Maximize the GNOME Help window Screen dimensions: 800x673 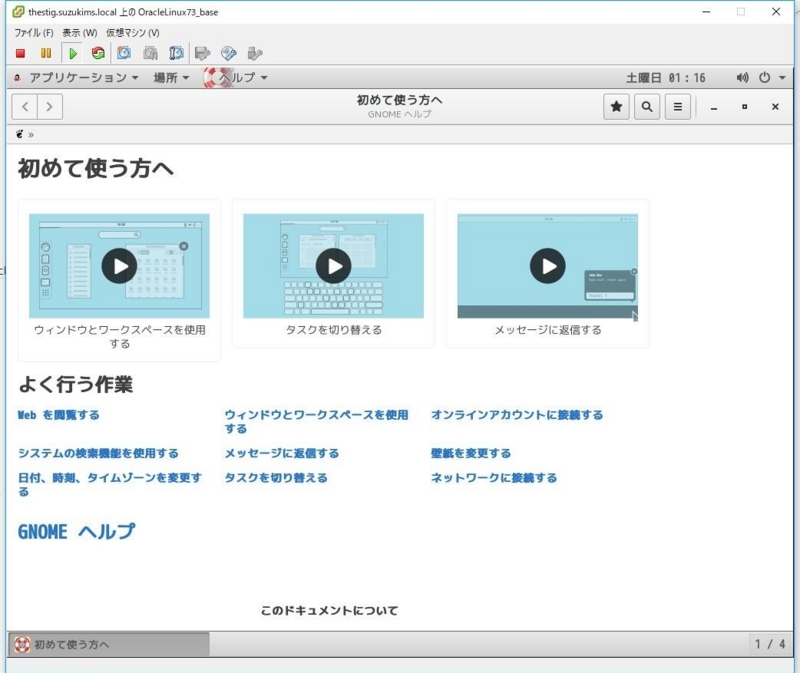[744, 107]
